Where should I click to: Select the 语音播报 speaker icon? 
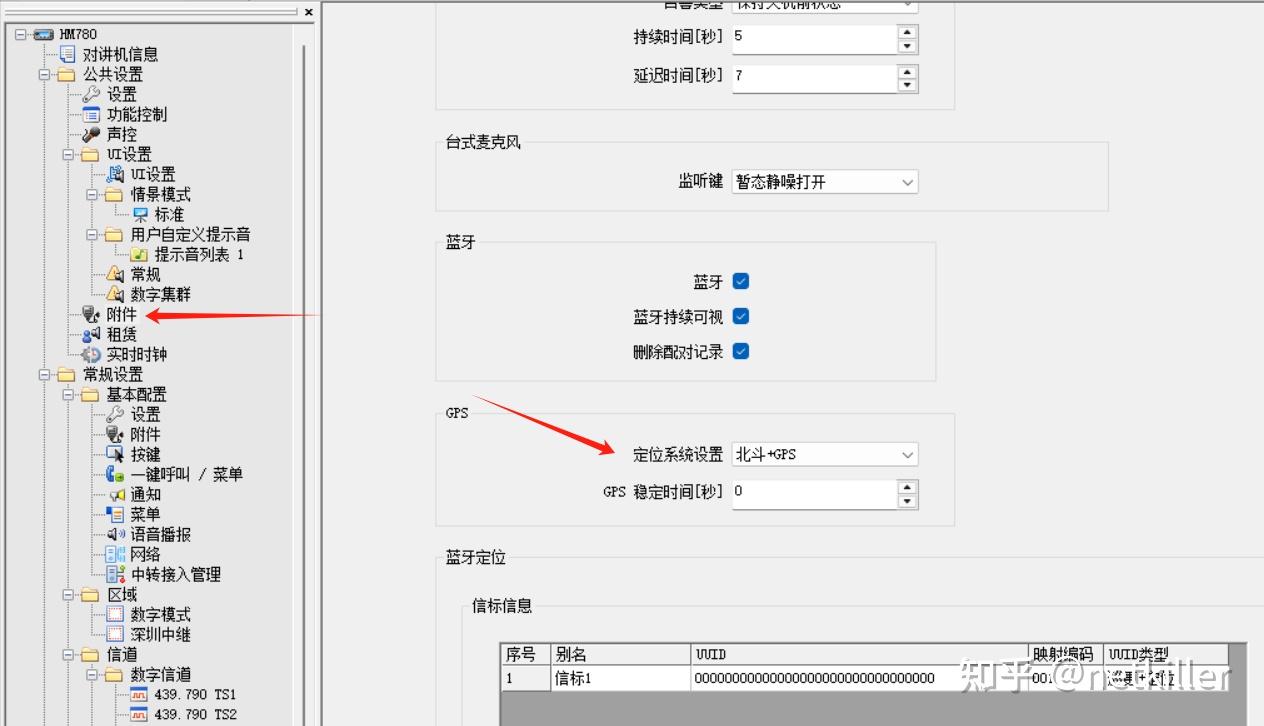[115, 534]
